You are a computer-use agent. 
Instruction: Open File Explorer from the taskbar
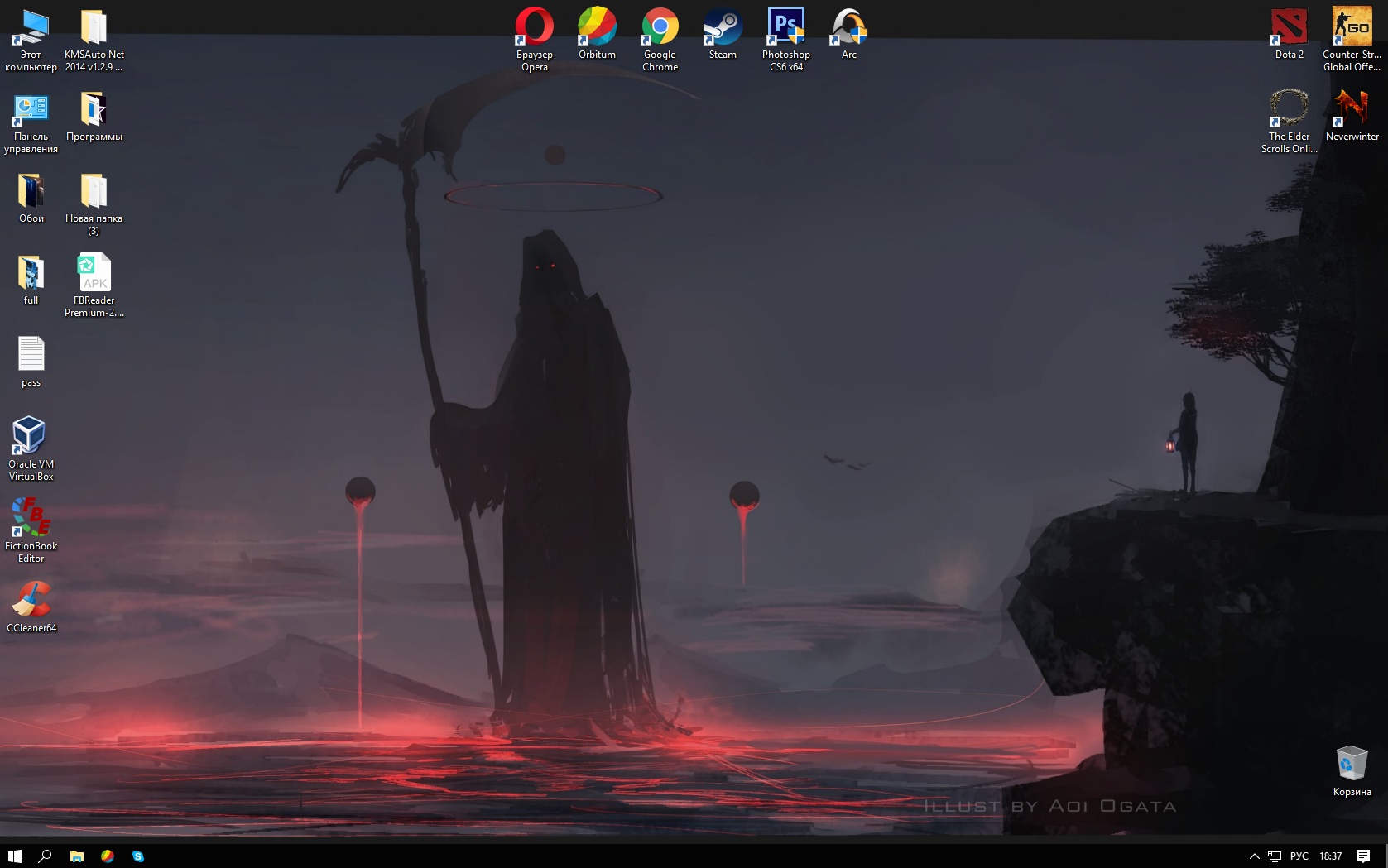click(x=77, y=856)
